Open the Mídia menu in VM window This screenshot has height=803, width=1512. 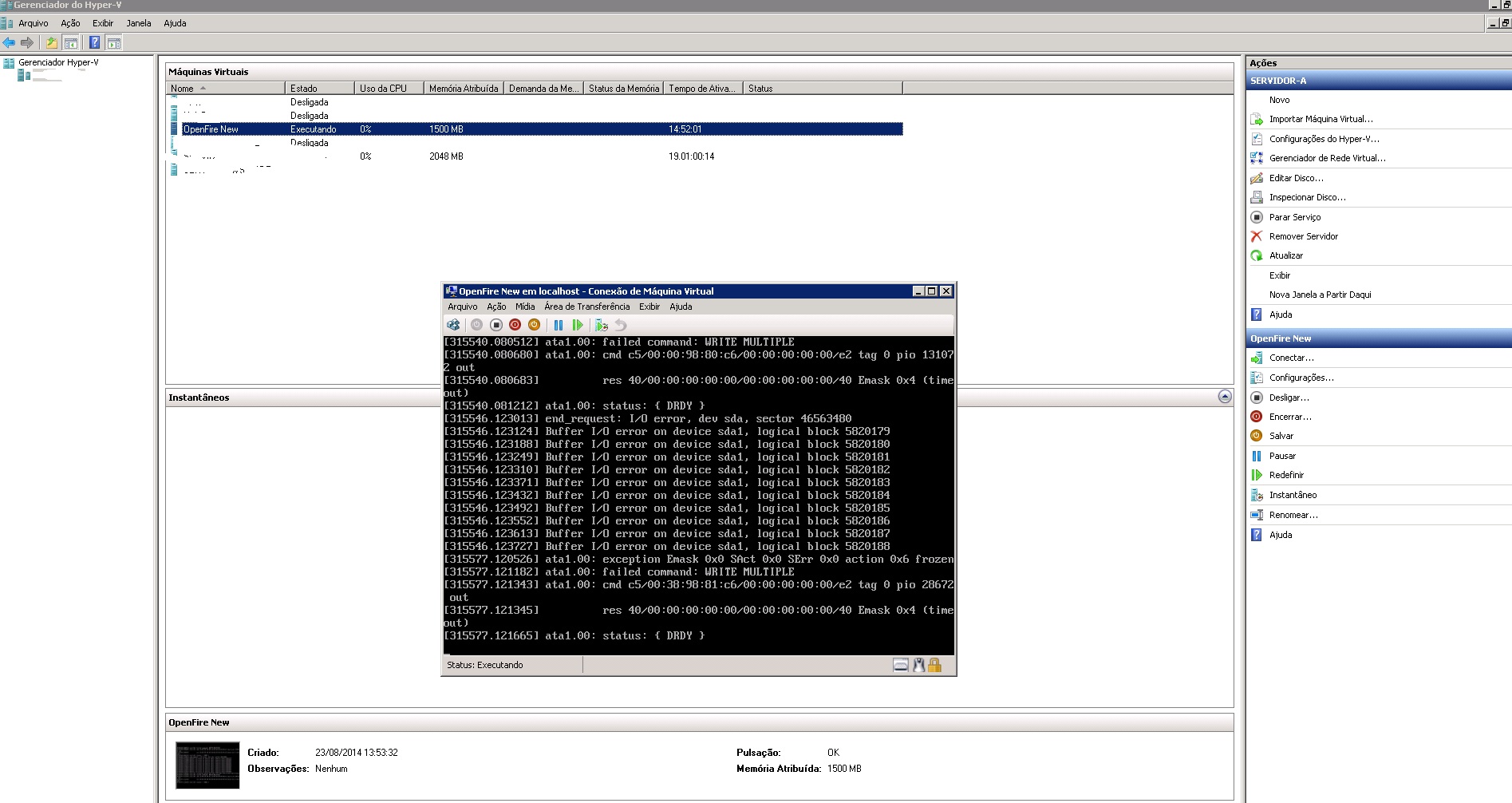[525, 307]
